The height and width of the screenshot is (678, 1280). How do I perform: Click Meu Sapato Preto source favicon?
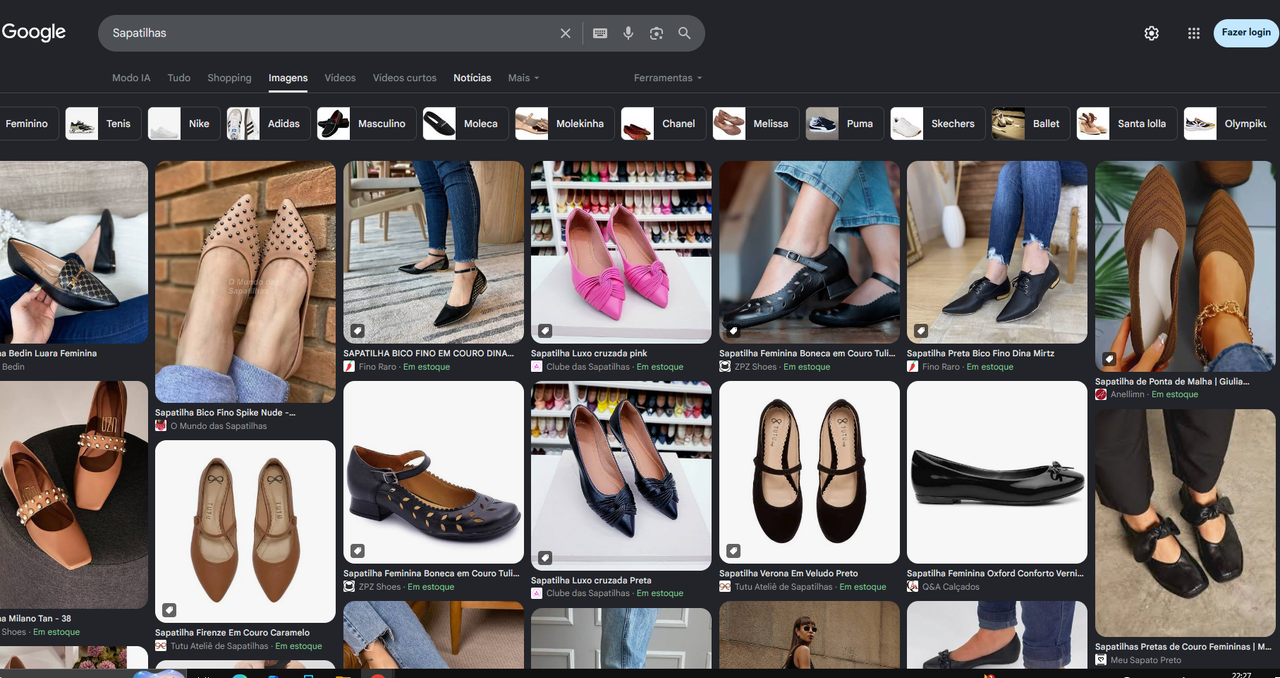1100,660
